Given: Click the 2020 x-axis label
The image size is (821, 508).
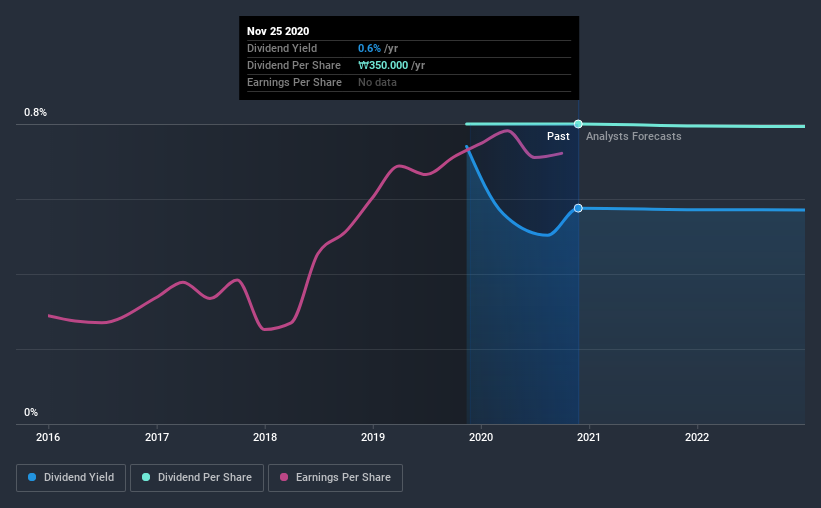Looking at the screenshot, I should [x=481, y=437].
